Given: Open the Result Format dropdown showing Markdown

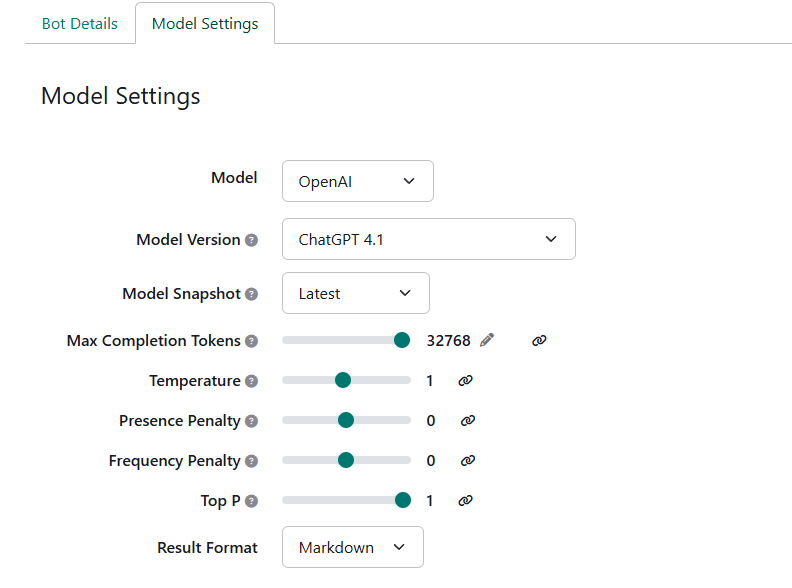Looking at the screenshot, I should (x=352, y=547).
